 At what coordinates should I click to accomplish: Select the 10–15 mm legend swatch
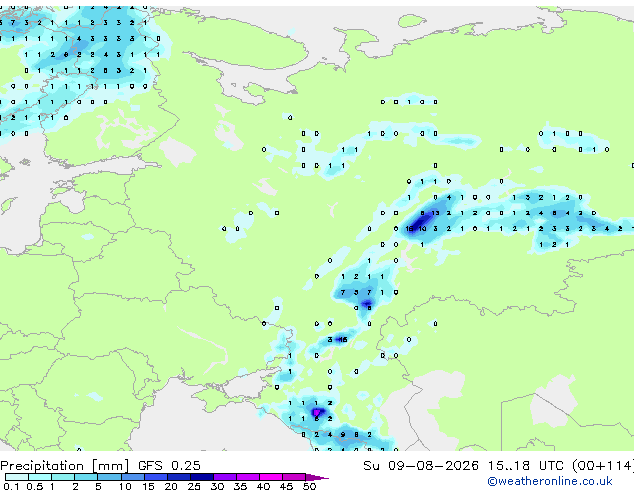pyautogui.click(x=132, y=477)
